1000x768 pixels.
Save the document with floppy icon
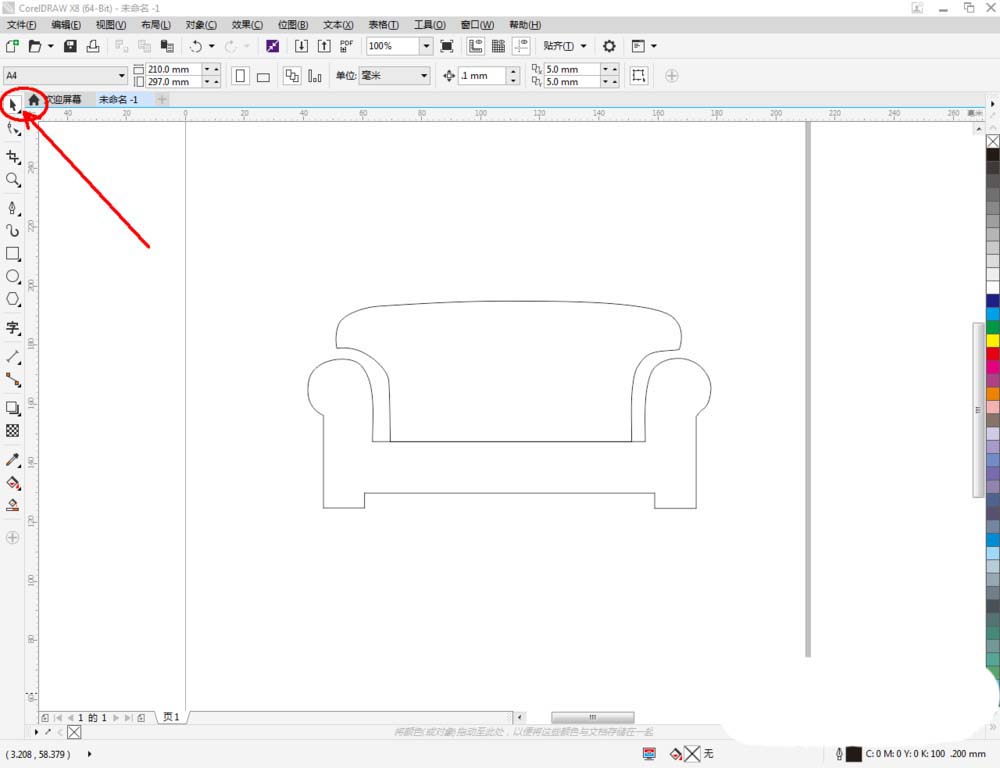70,46
